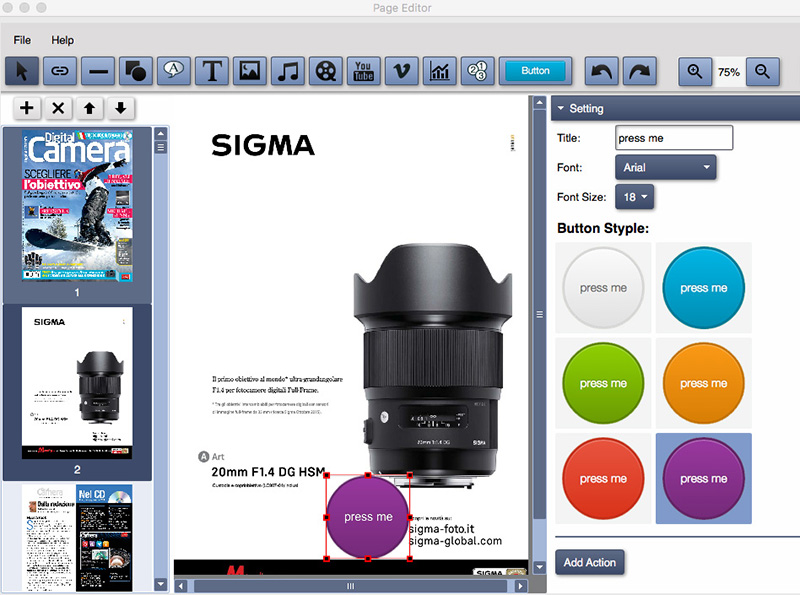Select page 1 Digital Camera thumbnail
Screen dimensions: 800x595
(x=77, y=206)
